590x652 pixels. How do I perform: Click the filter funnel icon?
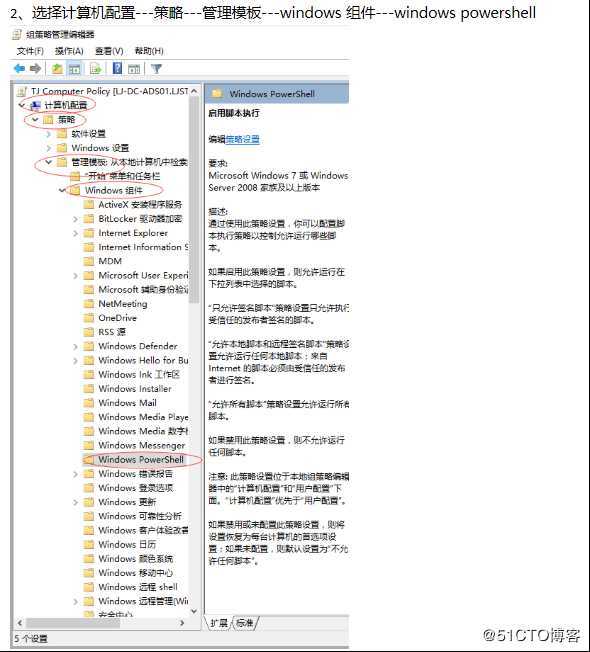(156, 69)
